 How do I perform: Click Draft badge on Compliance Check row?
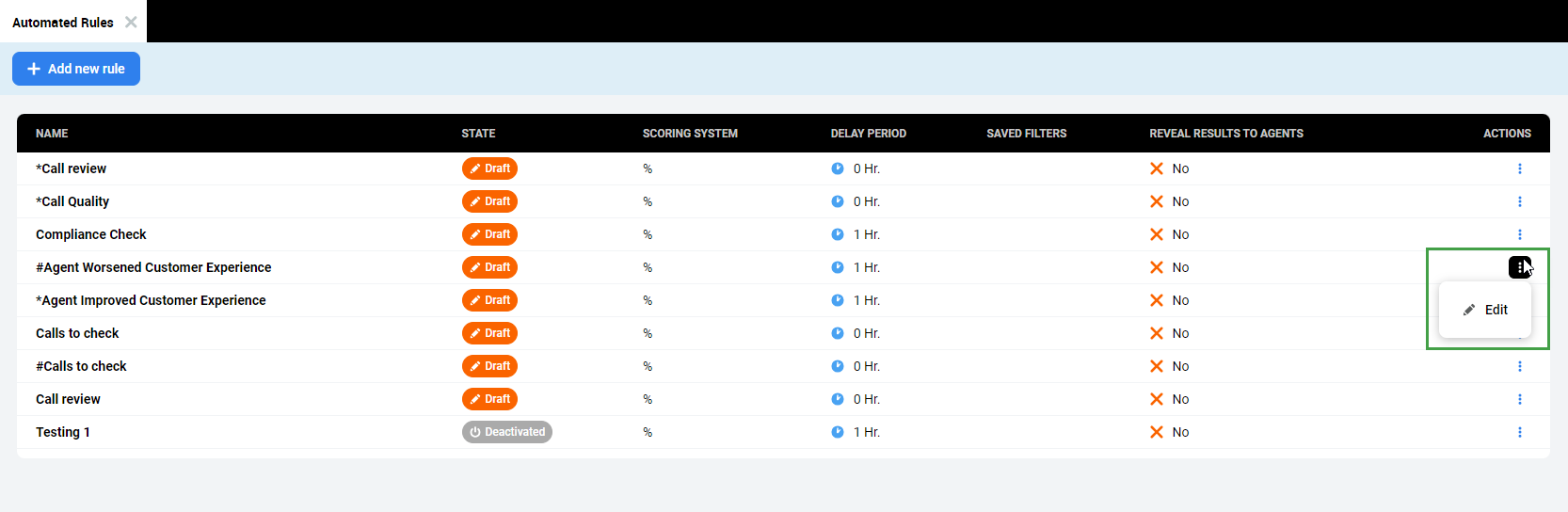coord(489,234)
